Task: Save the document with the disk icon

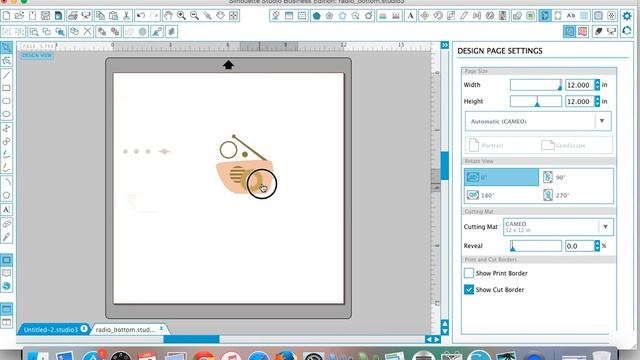Action: 45,16
